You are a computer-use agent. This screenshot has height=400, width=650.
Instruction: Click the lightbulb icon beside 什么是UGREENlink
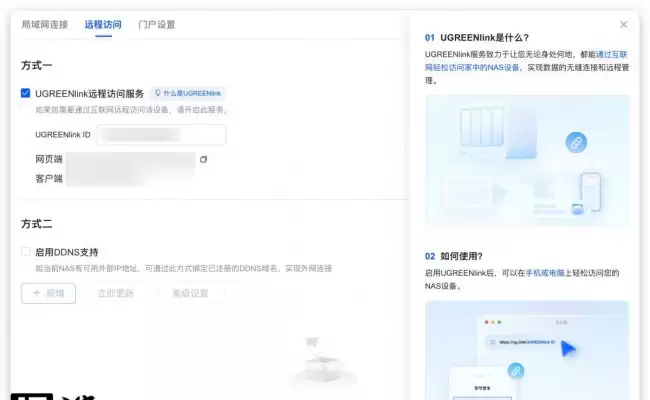tap(158, 93)
